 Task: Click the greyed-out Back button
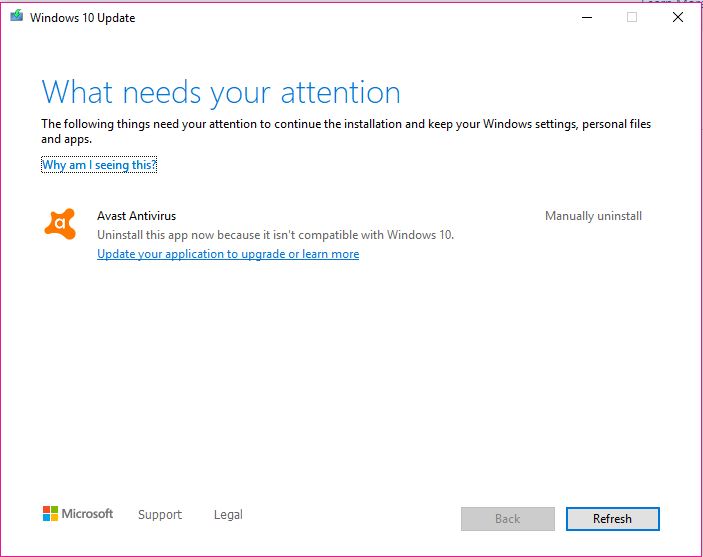508,519
